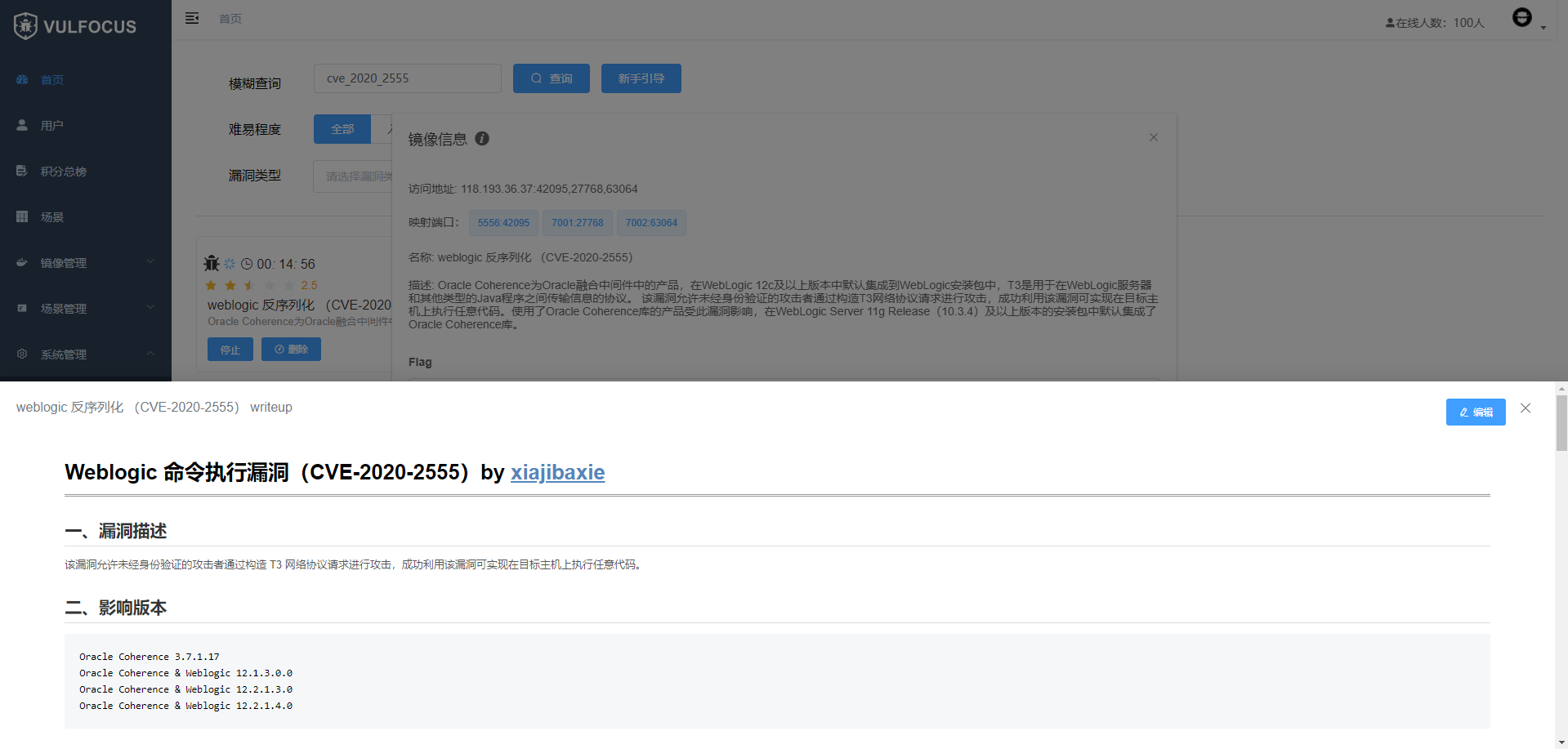
Task: Click the 停止 button on weblogic card
Action: 230,350
